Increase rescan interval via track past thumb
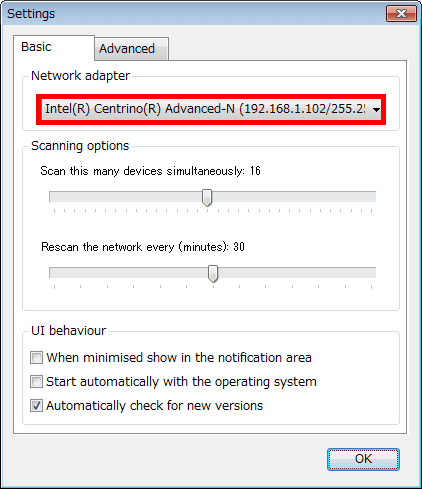422x489 pixels. click(297, 272)
